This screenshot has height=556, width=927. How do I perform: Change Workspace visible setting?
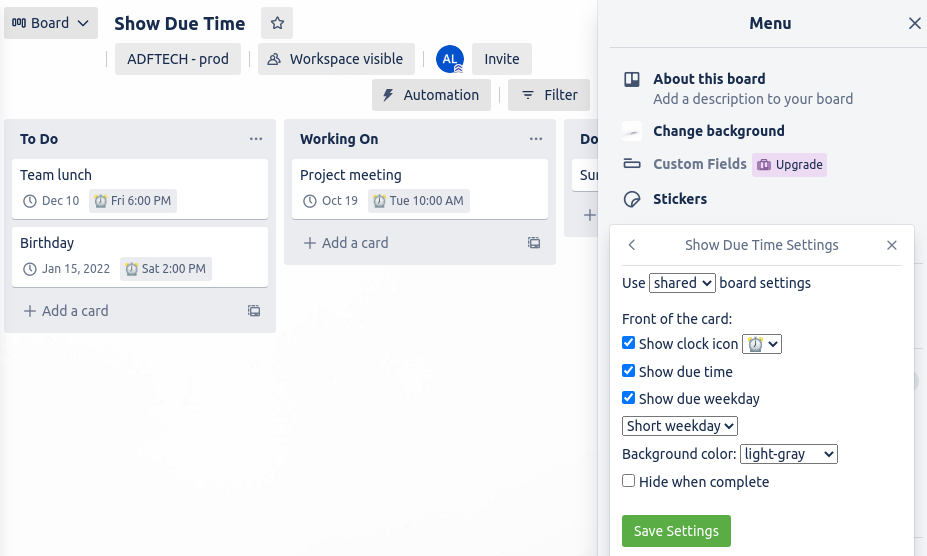(x=336, y=59)
